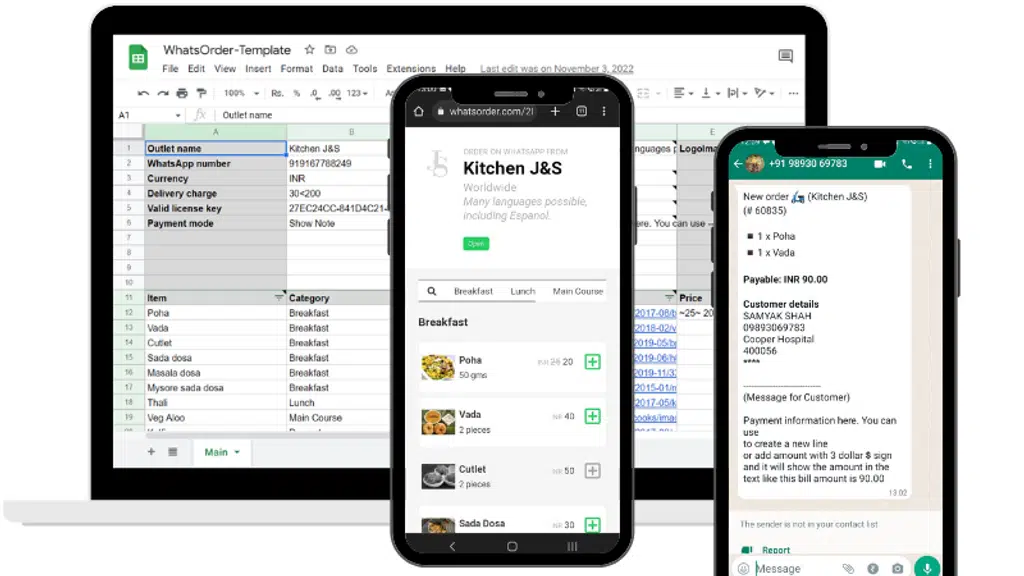Click the Print icon in Sheets toolbar
The image size is (1024, 576).
tap(182, 93)
